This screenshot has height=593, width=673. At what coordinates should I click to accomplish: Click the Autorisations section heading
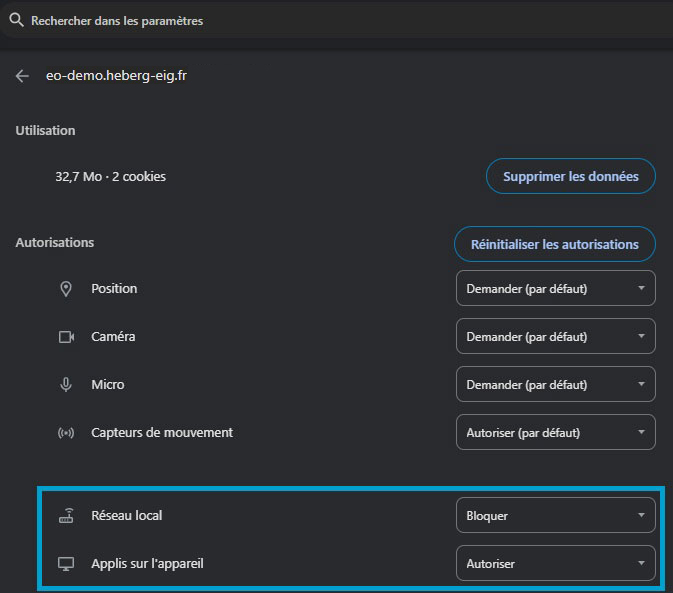pos(55,242)
